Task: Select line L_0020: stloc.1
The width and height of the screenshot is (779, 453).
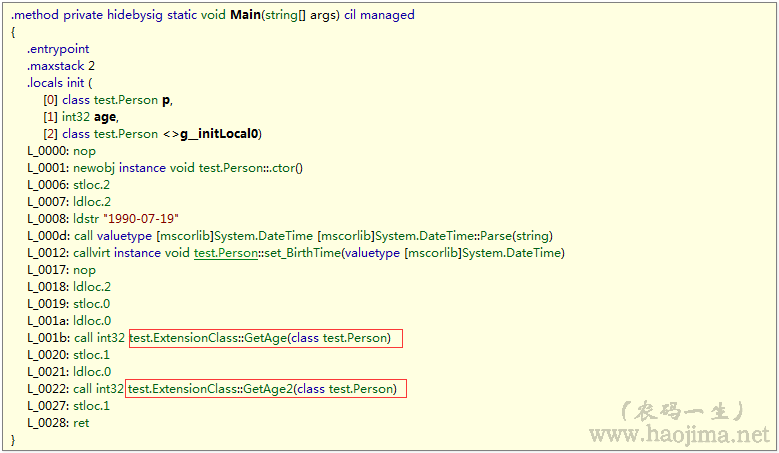Action: pyautogui.click(x=69, y=355)
